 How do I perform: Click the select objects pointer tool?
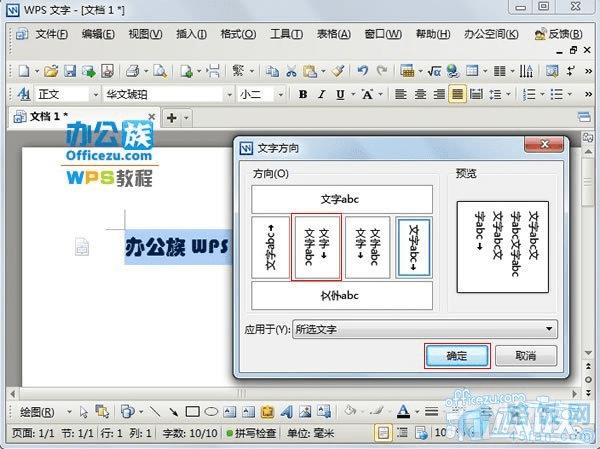tap(84, 412)
